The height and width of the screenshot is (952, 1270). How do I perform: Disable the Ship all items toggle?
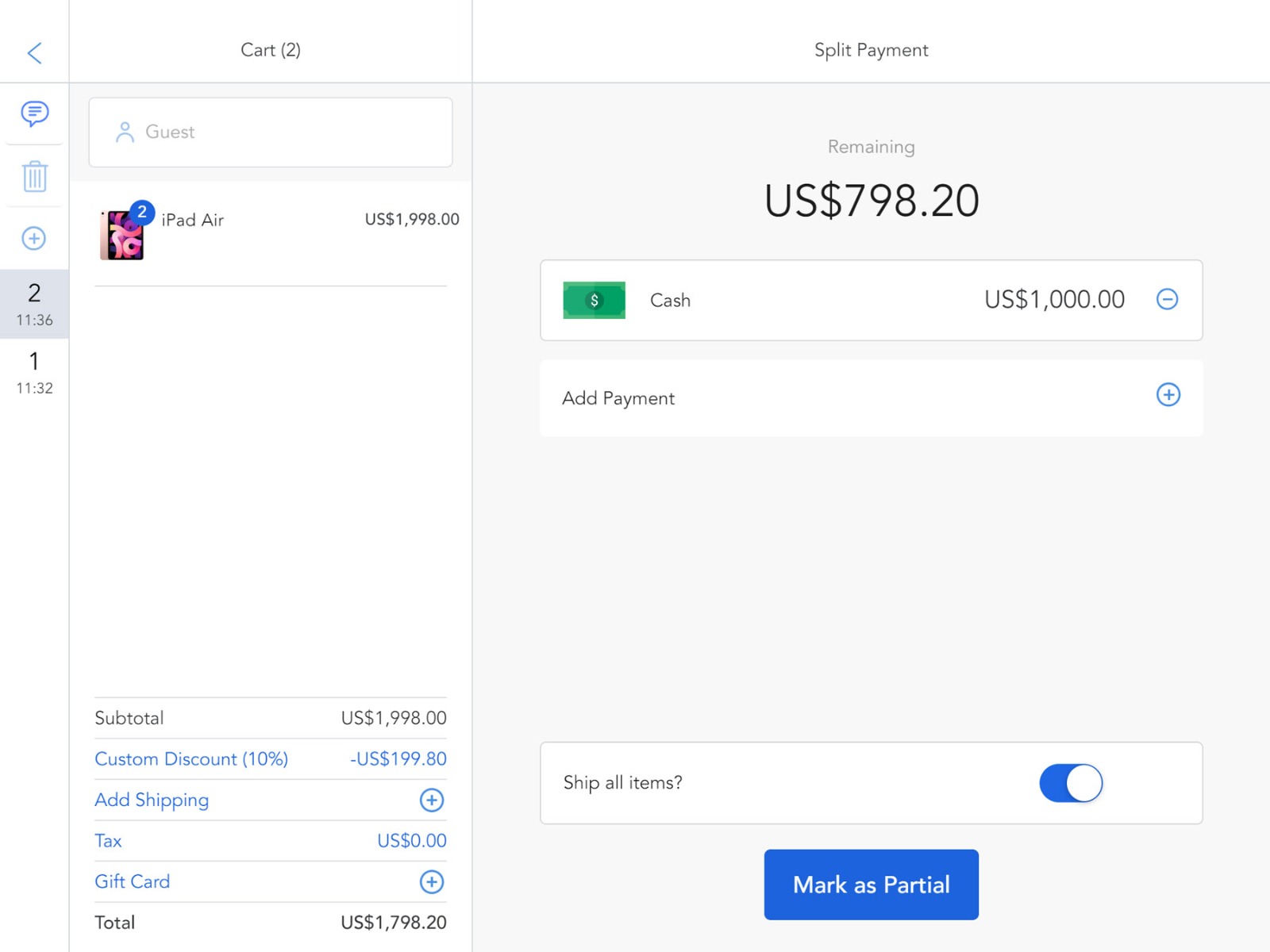click(x=1070, y=782)
